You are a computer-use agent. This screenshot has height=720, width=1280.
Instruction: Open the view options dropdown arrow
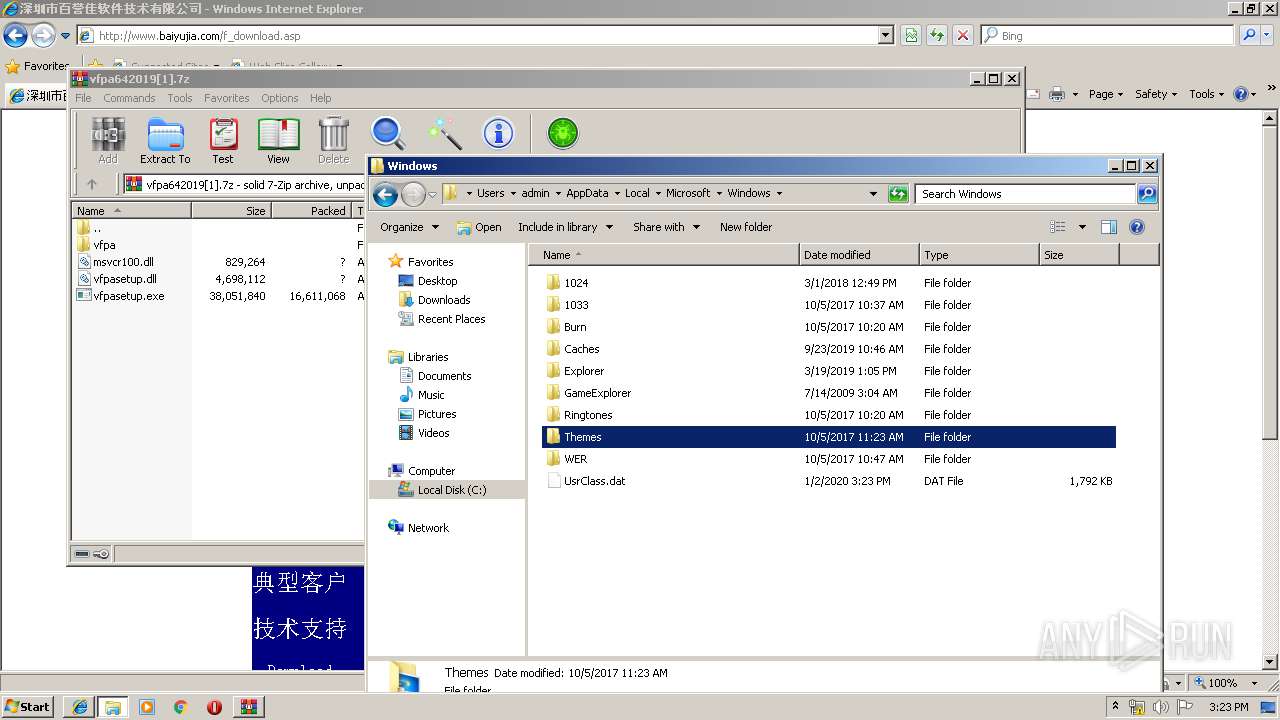1082,227
